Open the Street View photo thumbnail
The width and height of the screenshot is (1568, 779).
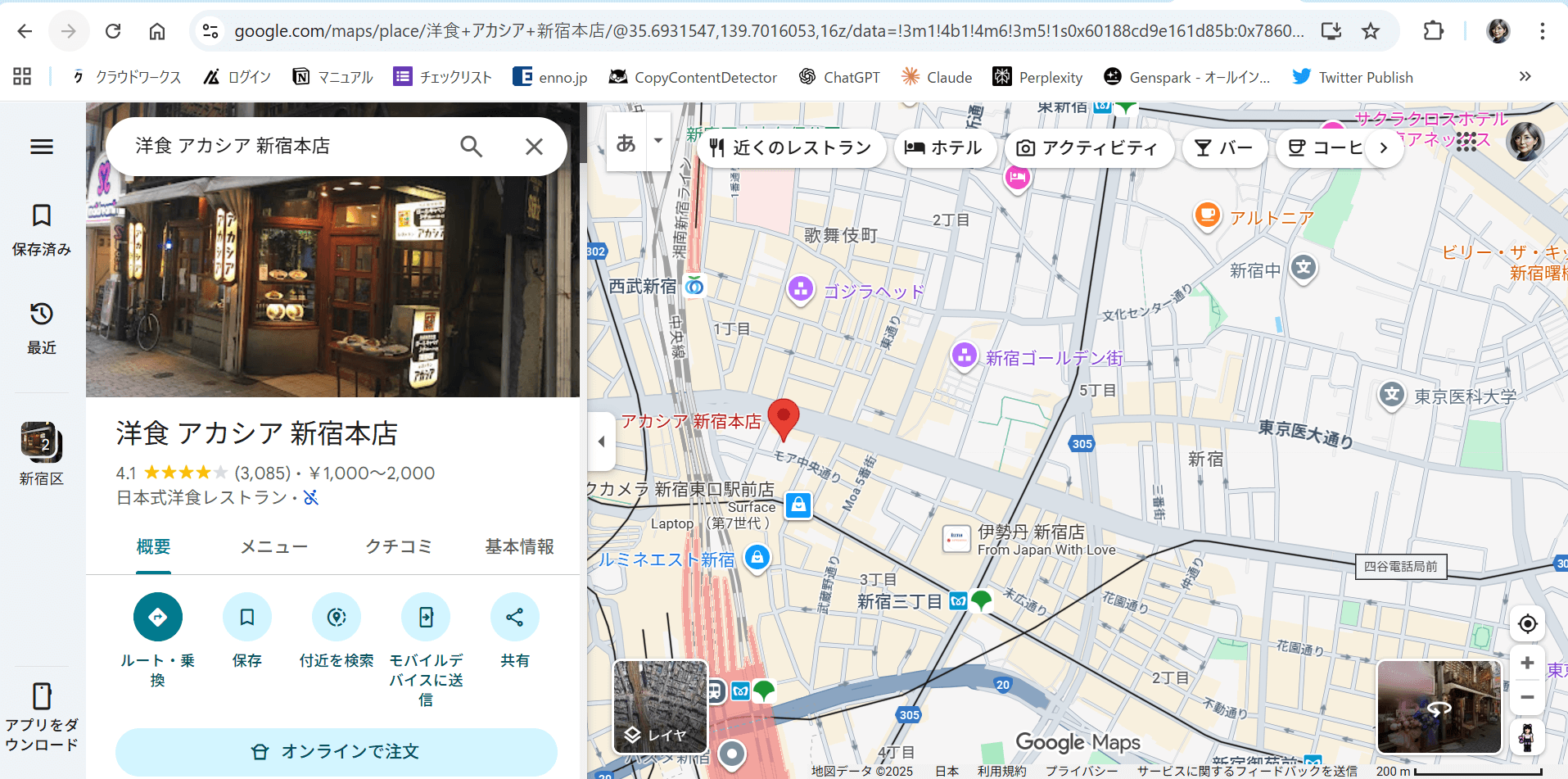tap(1439, 707)
